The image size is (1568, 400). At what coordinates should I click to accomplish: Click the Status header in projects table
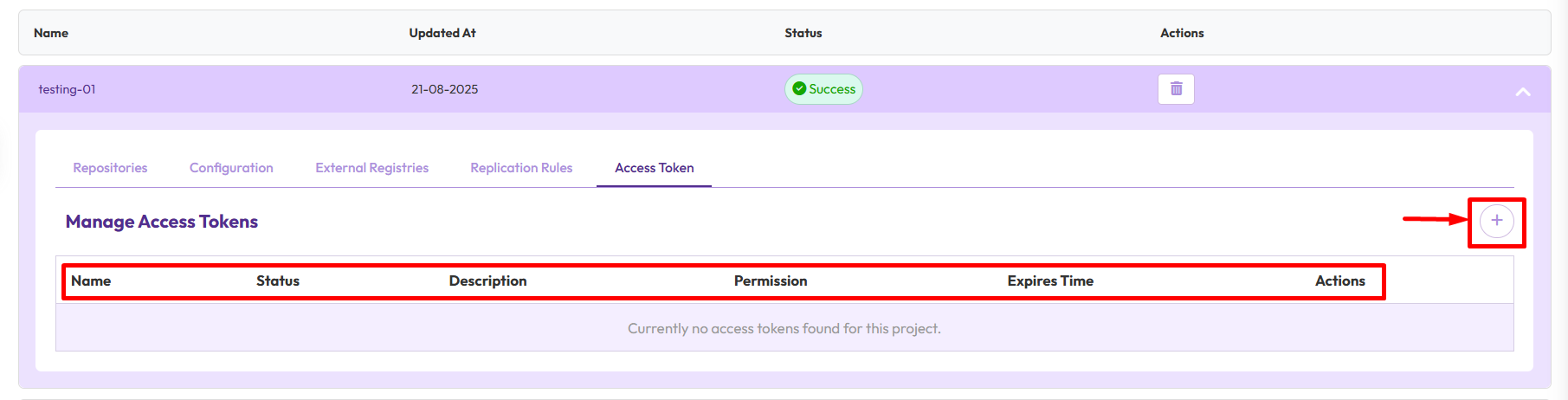click(803, 33)
